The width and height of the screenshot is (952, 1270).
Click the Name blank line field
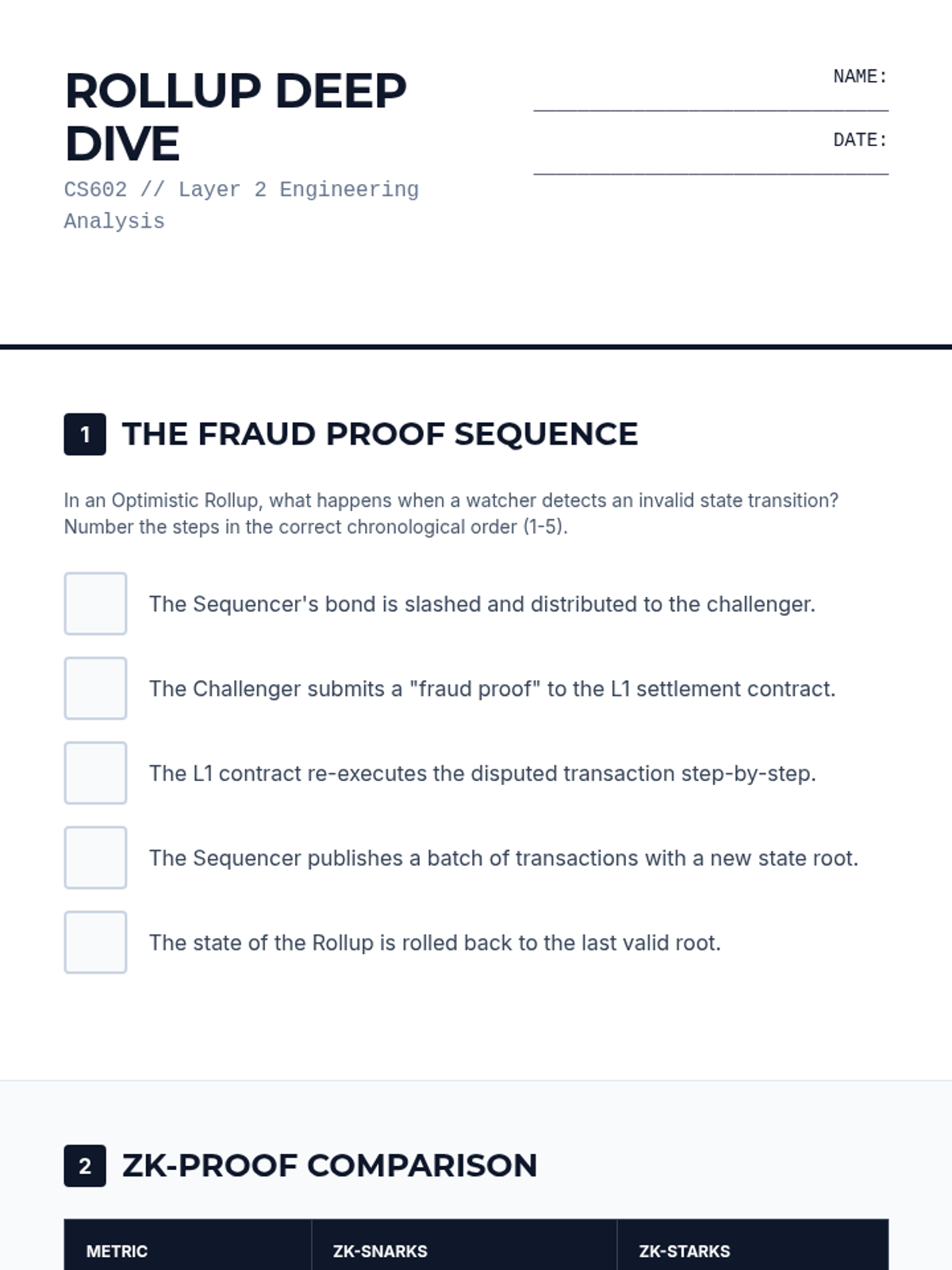710,101
